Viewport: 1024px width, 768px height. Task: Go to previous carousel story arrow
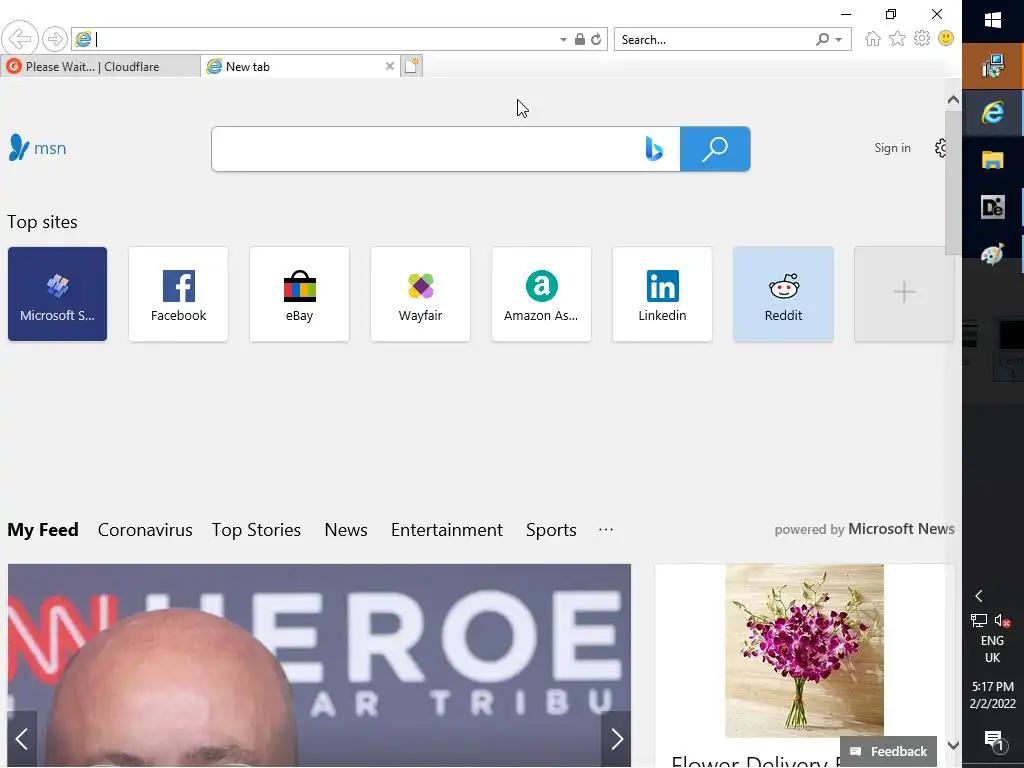click(22, 739)
